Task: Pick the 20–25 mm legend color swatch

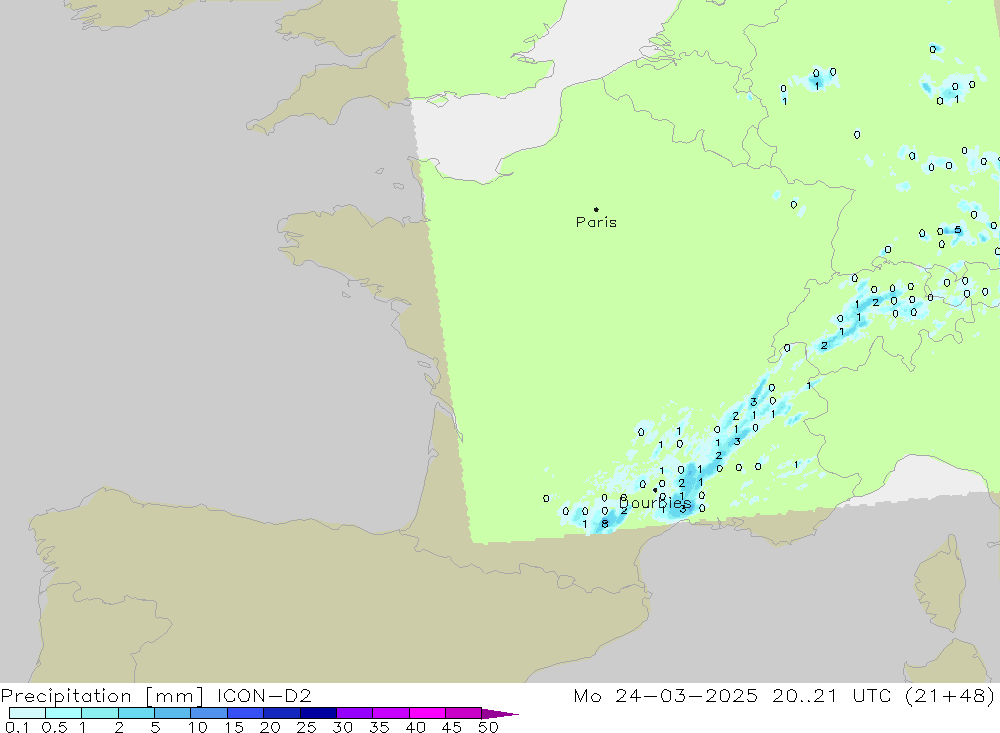Action: coord(282,713)
